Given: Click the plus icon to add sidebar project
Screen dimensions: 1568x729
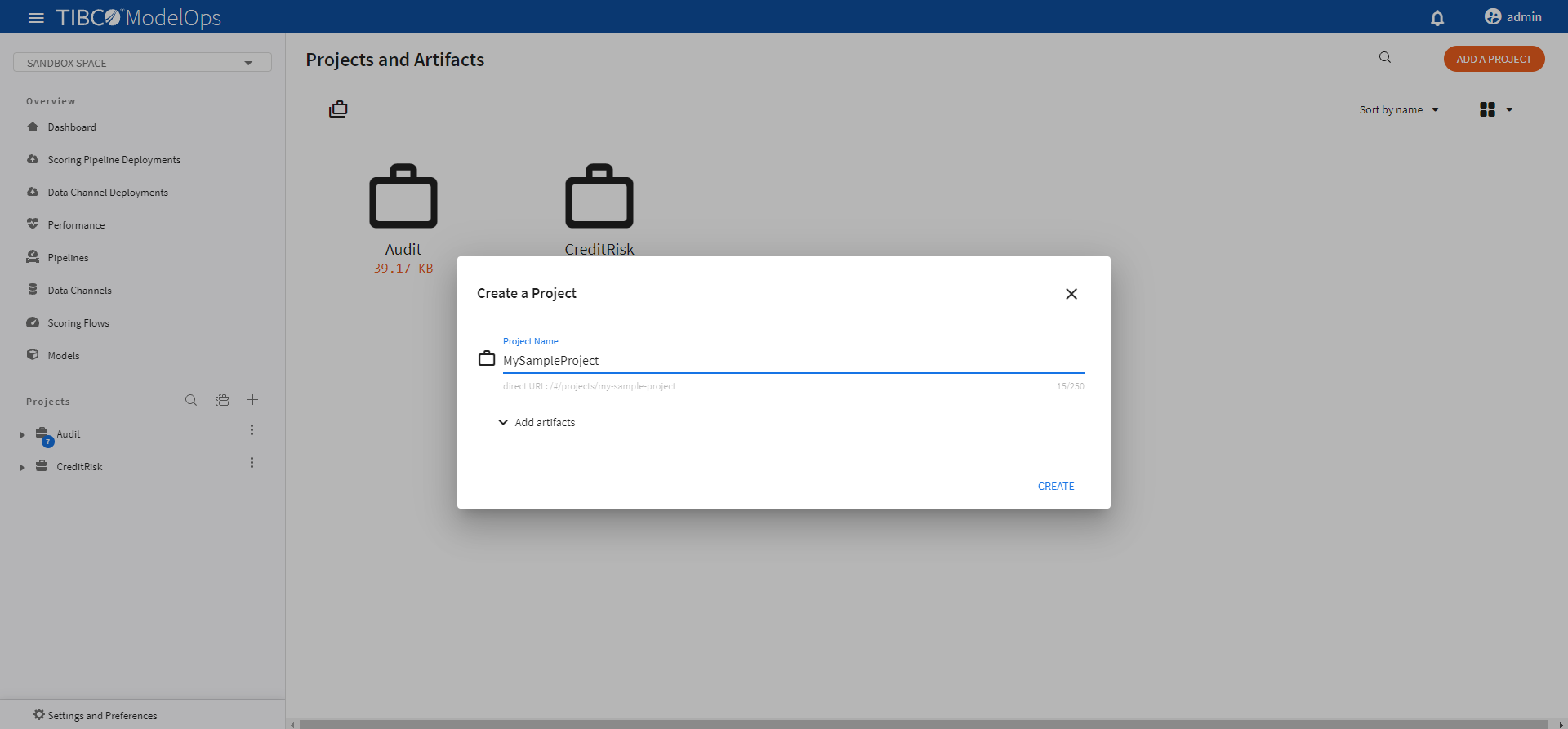Looking at the screenshot, I should [x=253, y=400].
